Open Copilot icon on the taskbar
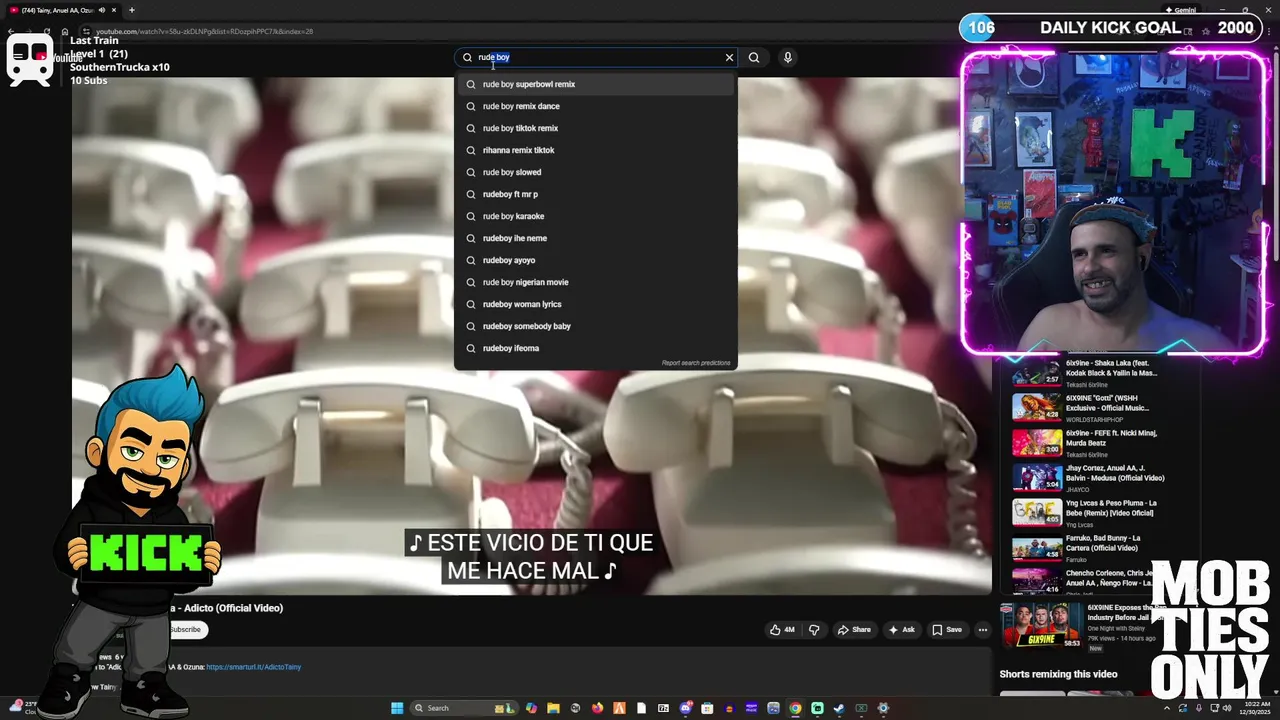 click(531, 708)
